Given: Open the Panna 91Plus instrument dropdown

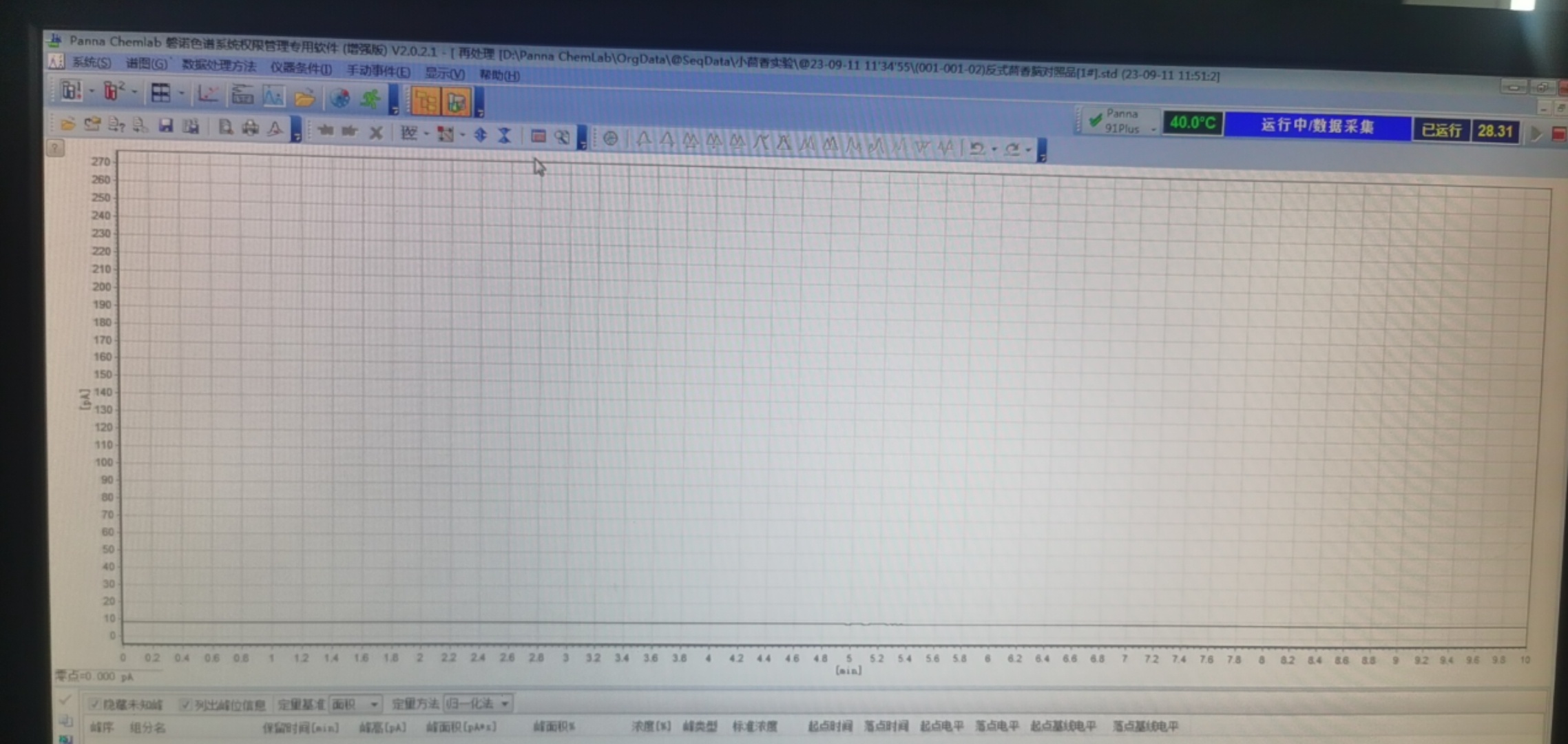Looking at the screenshot, I should click(x=1153, y=129).
